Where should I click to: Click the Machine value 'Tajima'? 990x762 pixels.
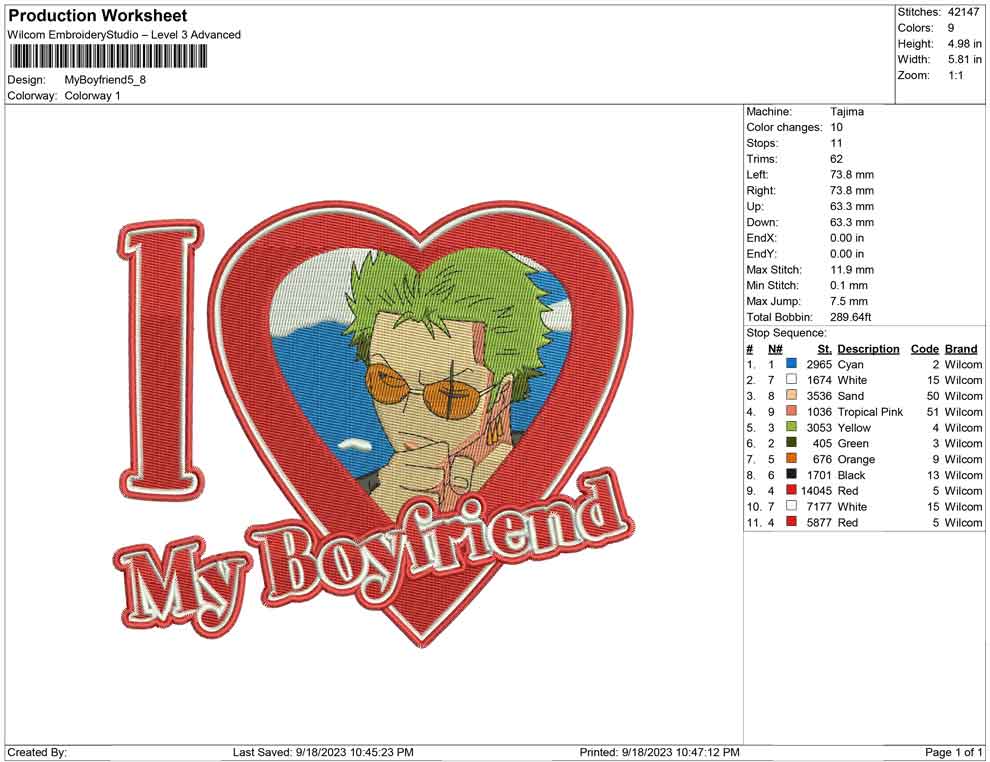tap(847, 111)
